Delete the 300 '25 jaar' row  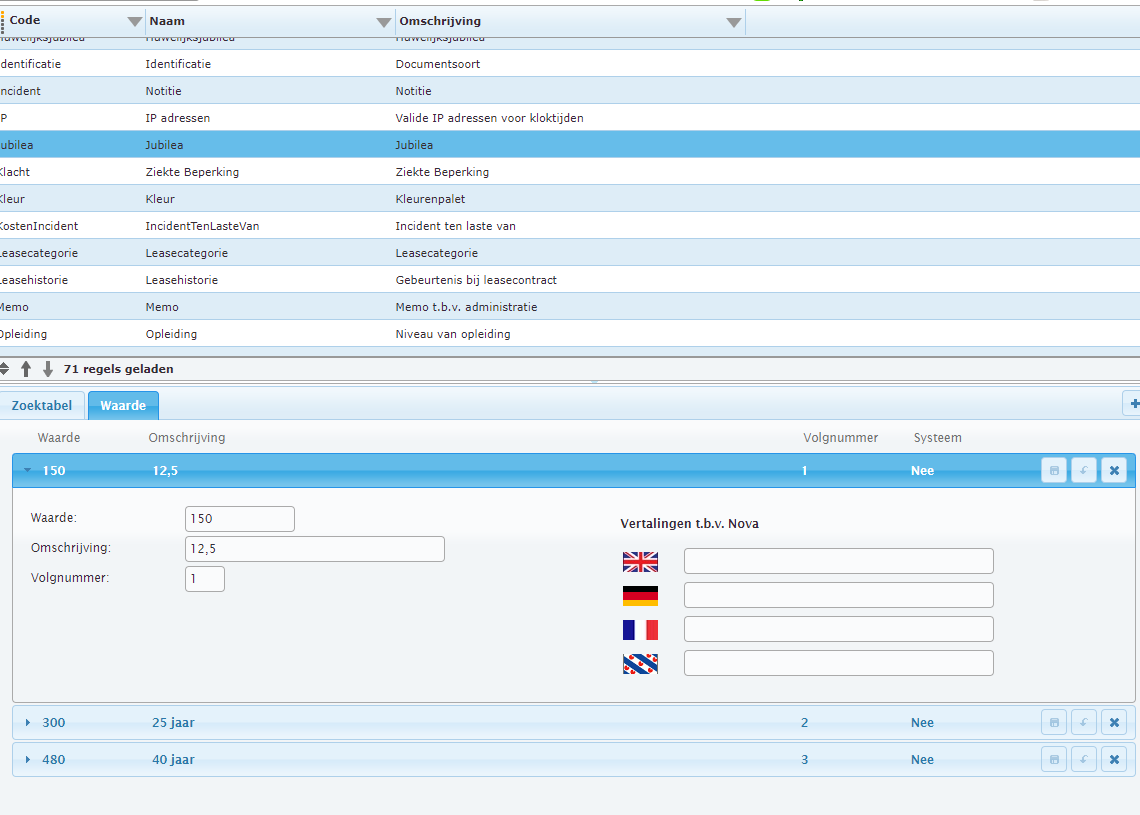1114,723
